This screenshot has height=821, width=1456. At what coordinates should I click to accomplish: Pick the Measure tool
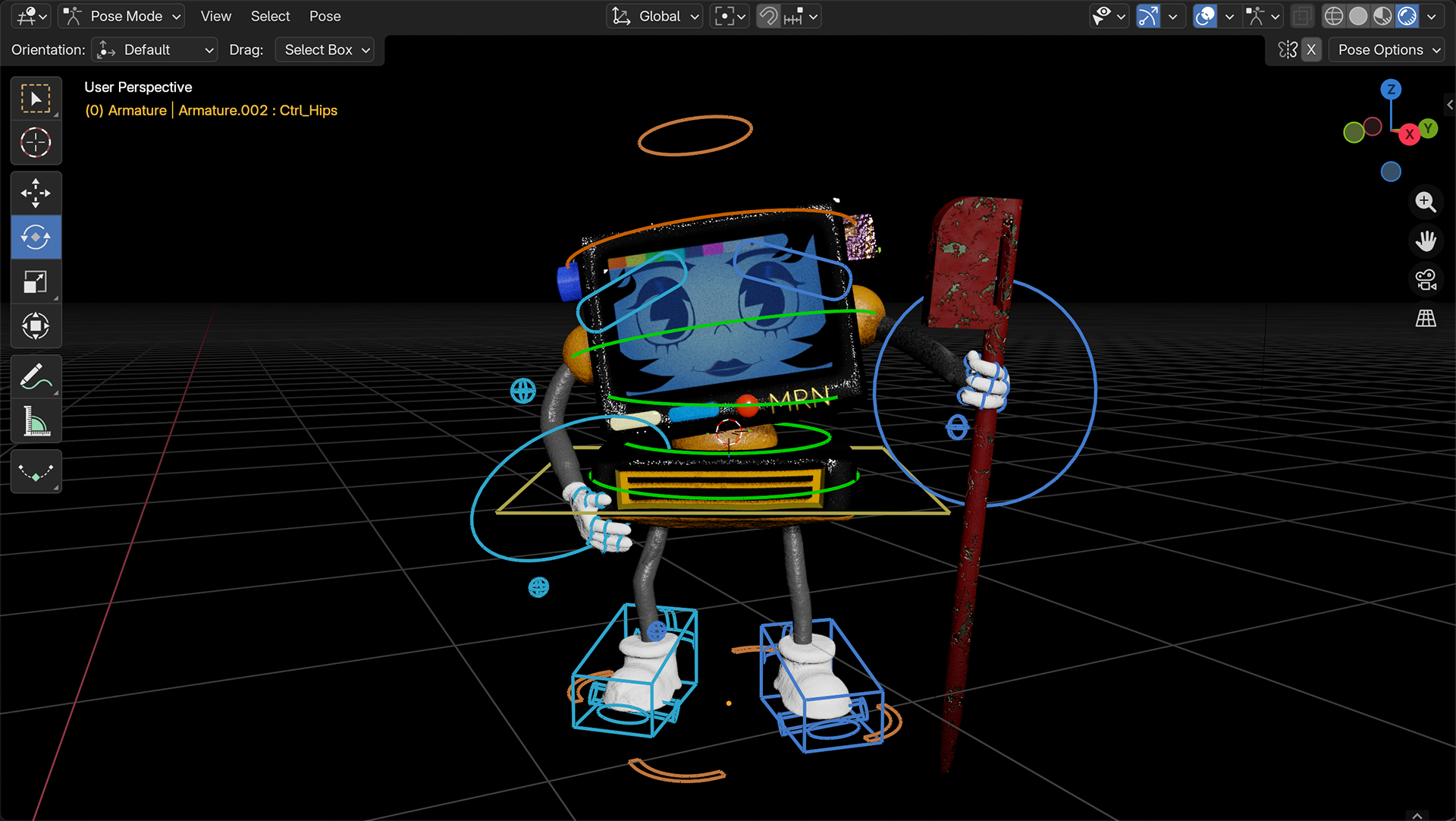click(x=36, y=421)
